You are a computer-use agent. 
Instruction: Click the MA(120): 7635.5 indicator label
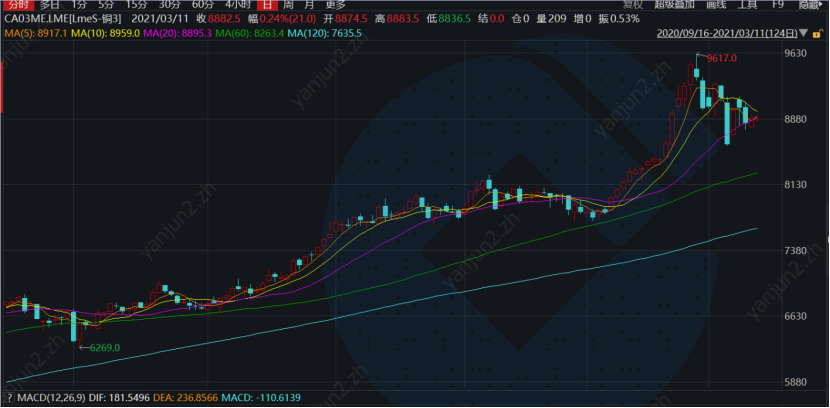pos(325,33)
